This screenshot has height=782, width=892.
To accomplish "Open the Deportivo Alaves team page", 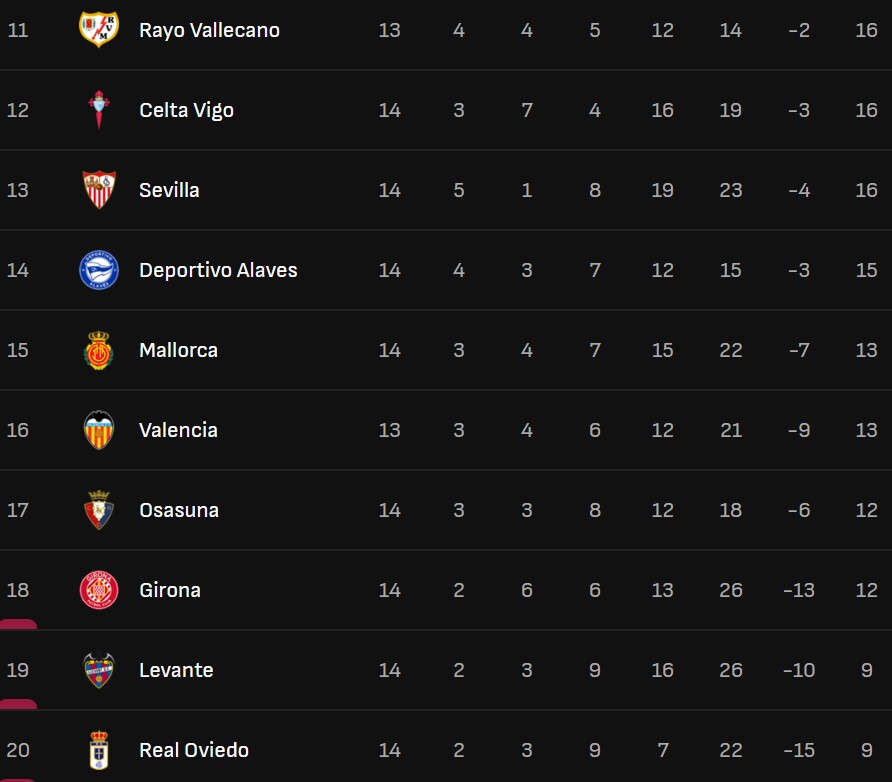I will point(218,270).
